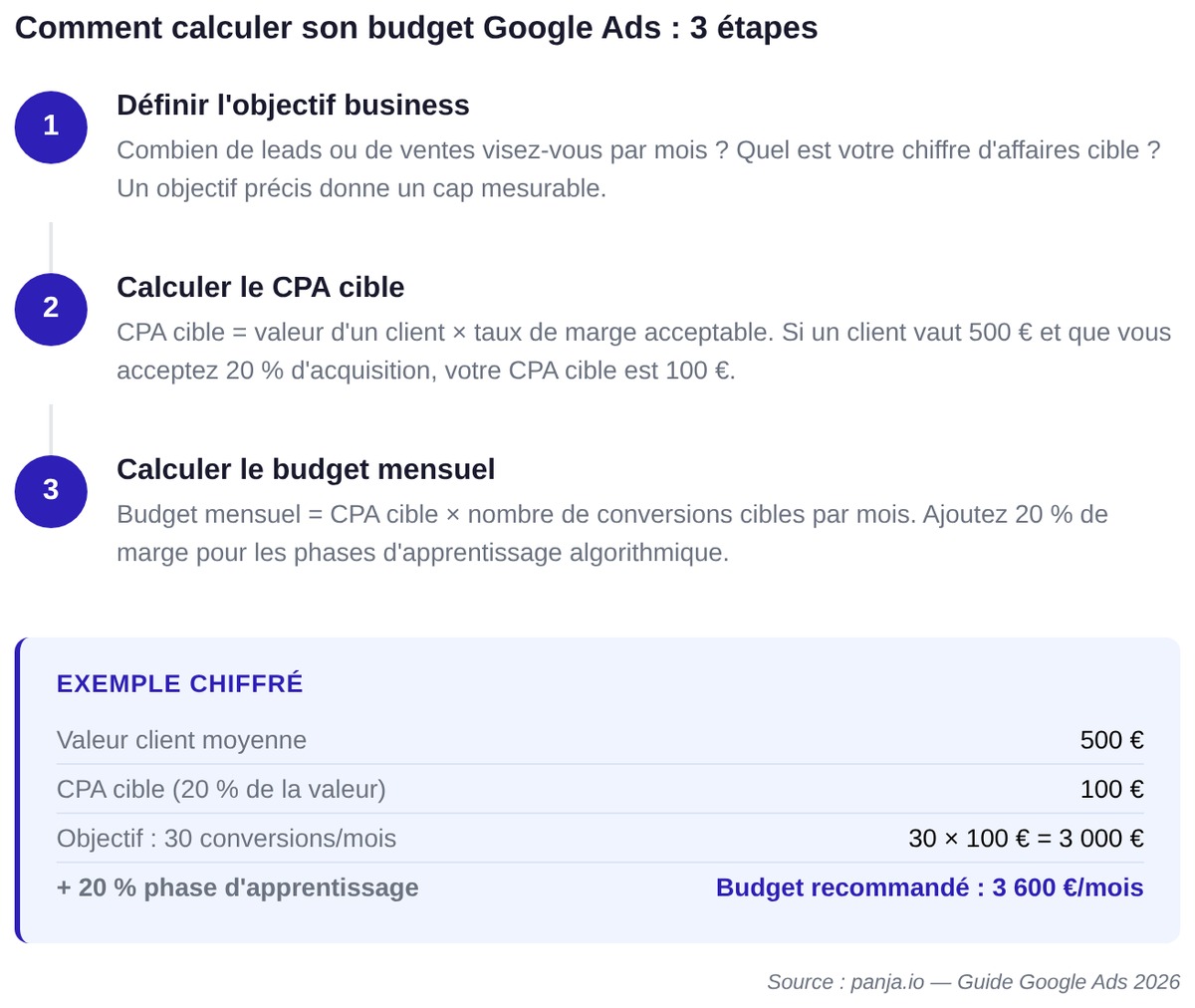Select the heading 'Calculer le CPA cible'
The width and height of the screenshot is (1195, 1008).
tap(261, 288)
